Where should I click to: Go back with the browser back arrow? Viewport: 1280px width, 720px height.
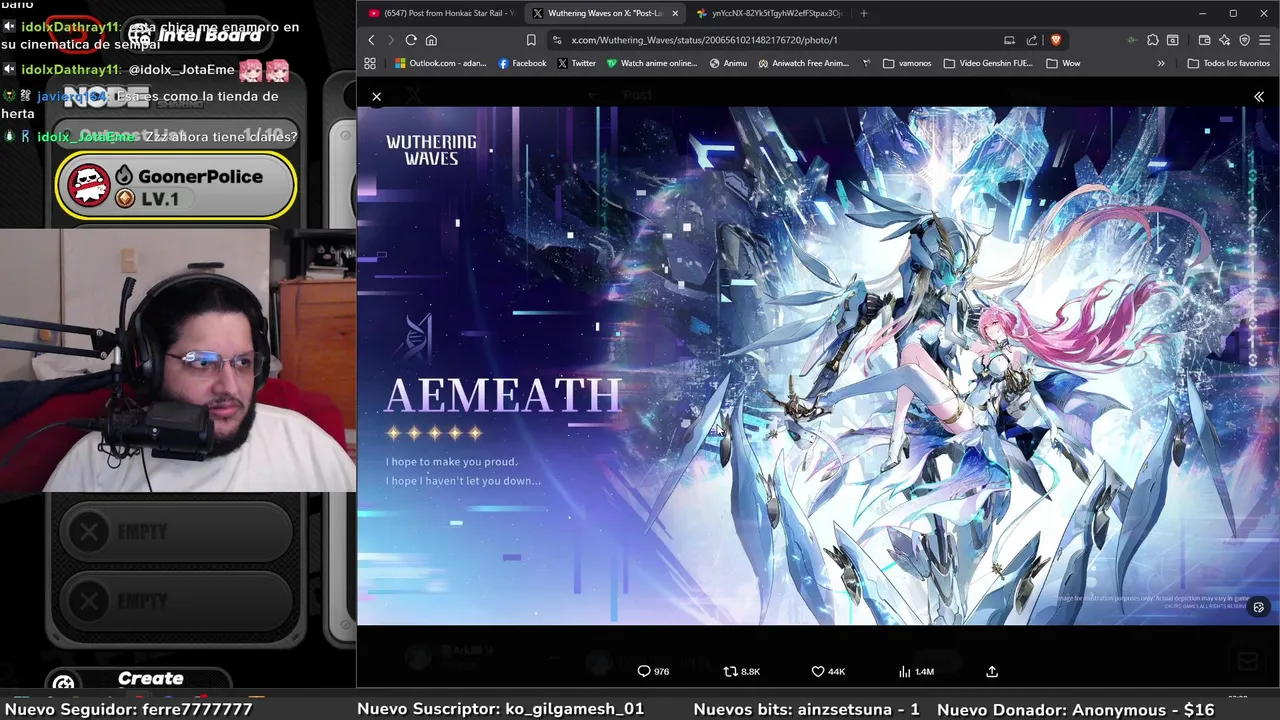pyautogui.click(x=371, y=40)
